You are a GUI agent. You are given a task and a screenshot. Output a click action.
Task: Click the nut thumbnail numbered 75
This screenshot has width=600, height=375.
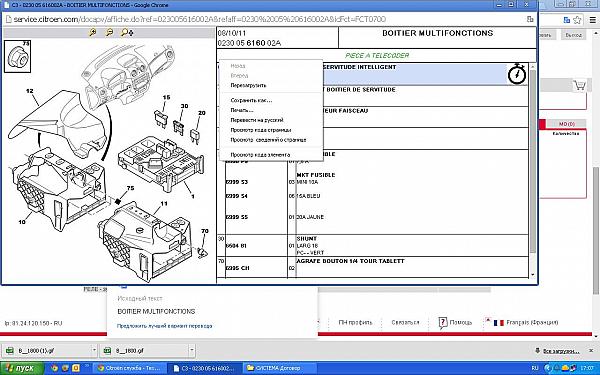(18, 57)
